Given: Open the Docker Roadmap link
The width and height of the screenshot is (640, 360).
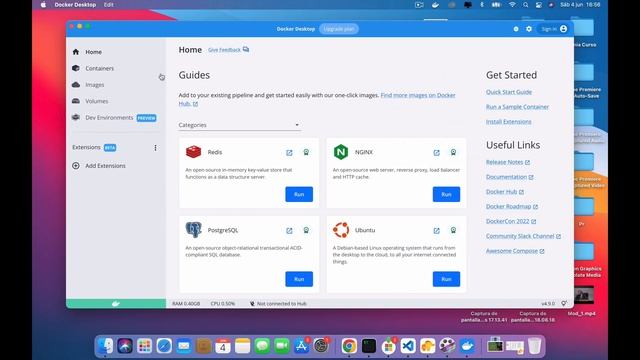Looking at the screenshot, I should [x=512, y=207].
